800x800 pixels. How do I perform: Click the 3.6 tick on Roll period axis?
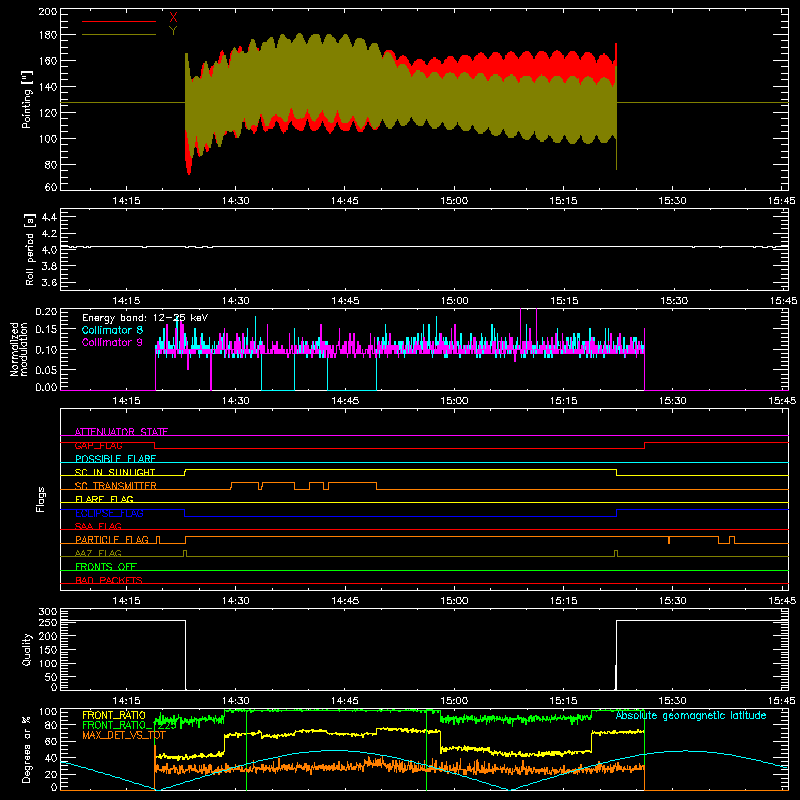click(49, 282)
